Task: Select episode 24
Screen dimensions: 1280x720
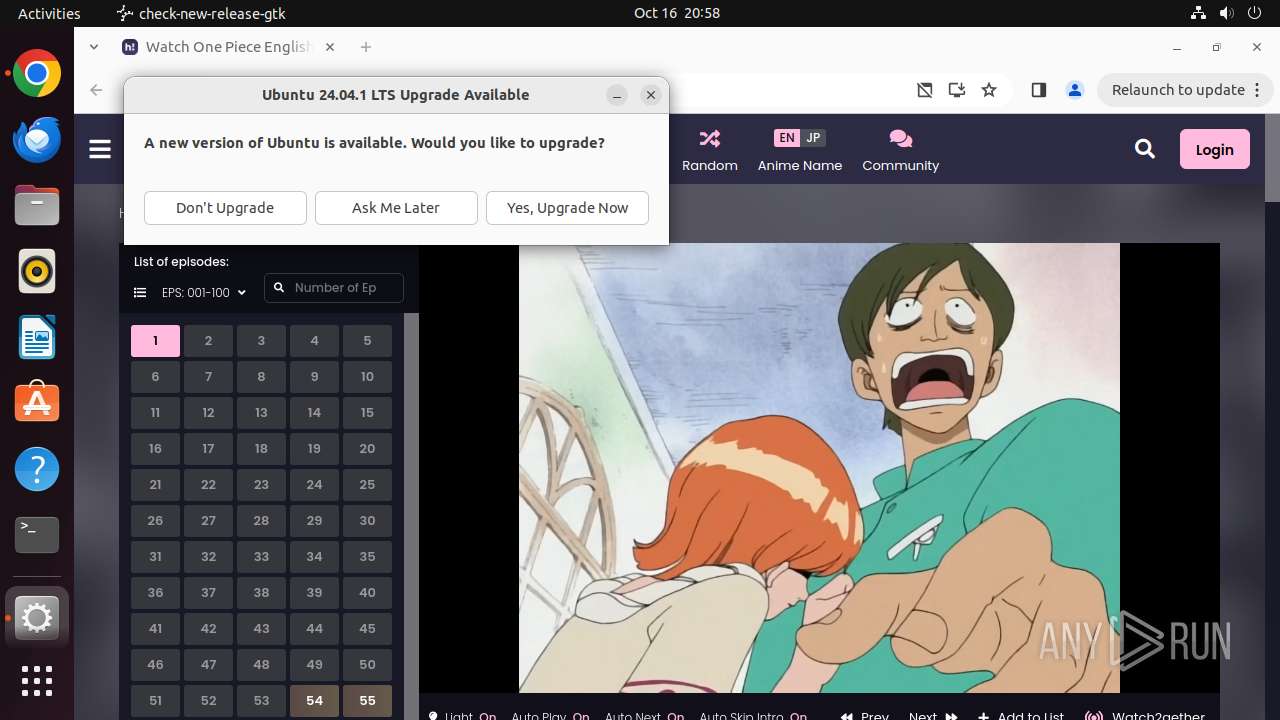Action: [314, 485]
